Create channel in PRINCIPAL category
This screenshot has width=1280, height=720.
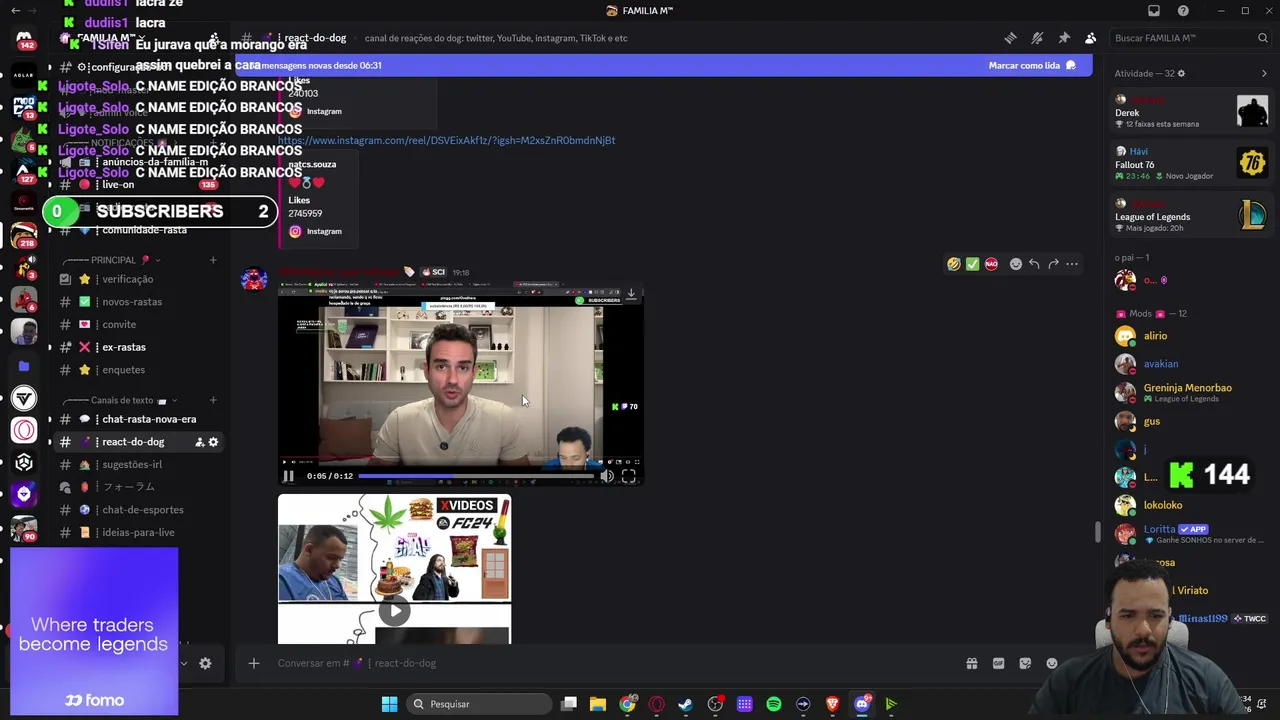213,260
